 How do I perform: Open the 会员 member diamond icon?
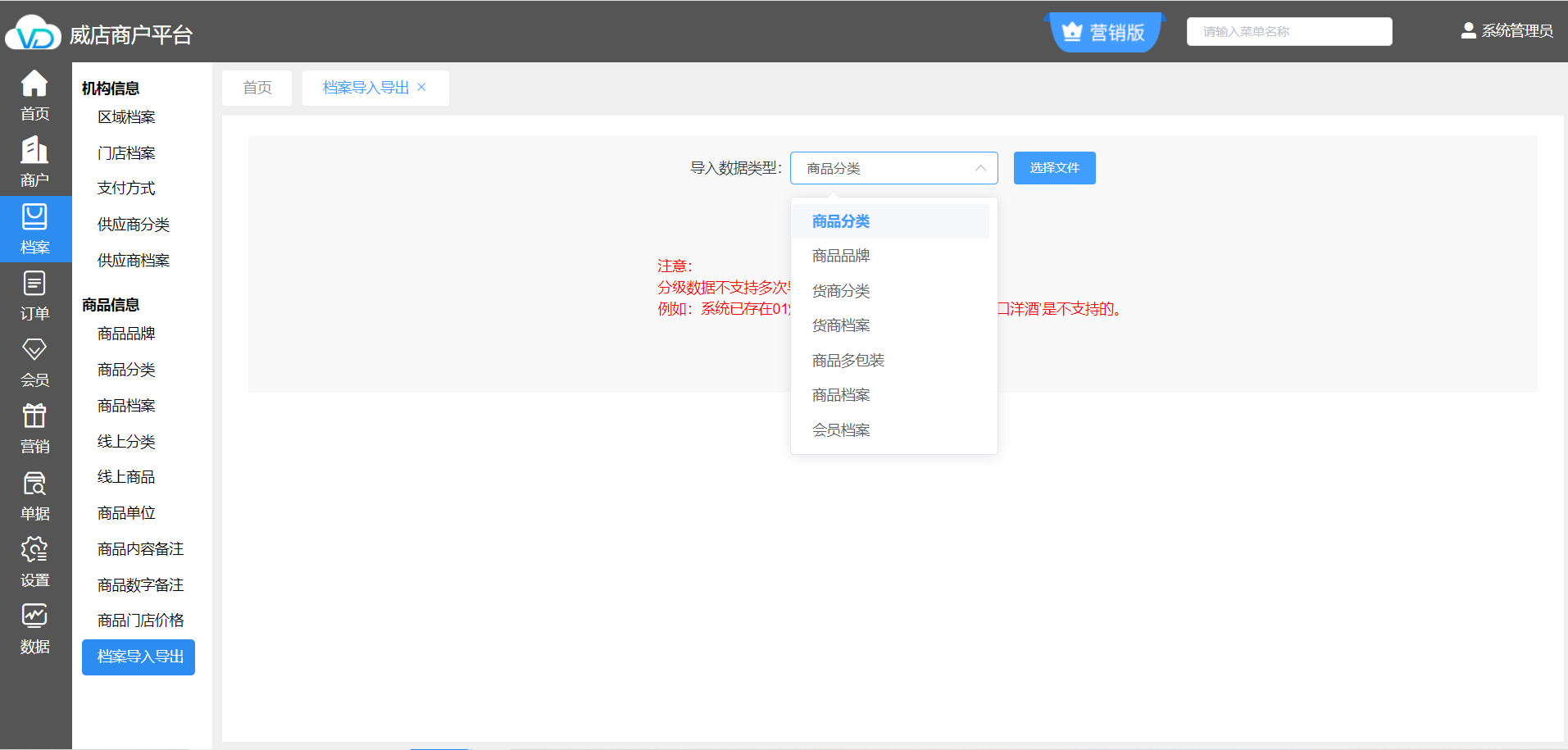[x=34, y=351]
